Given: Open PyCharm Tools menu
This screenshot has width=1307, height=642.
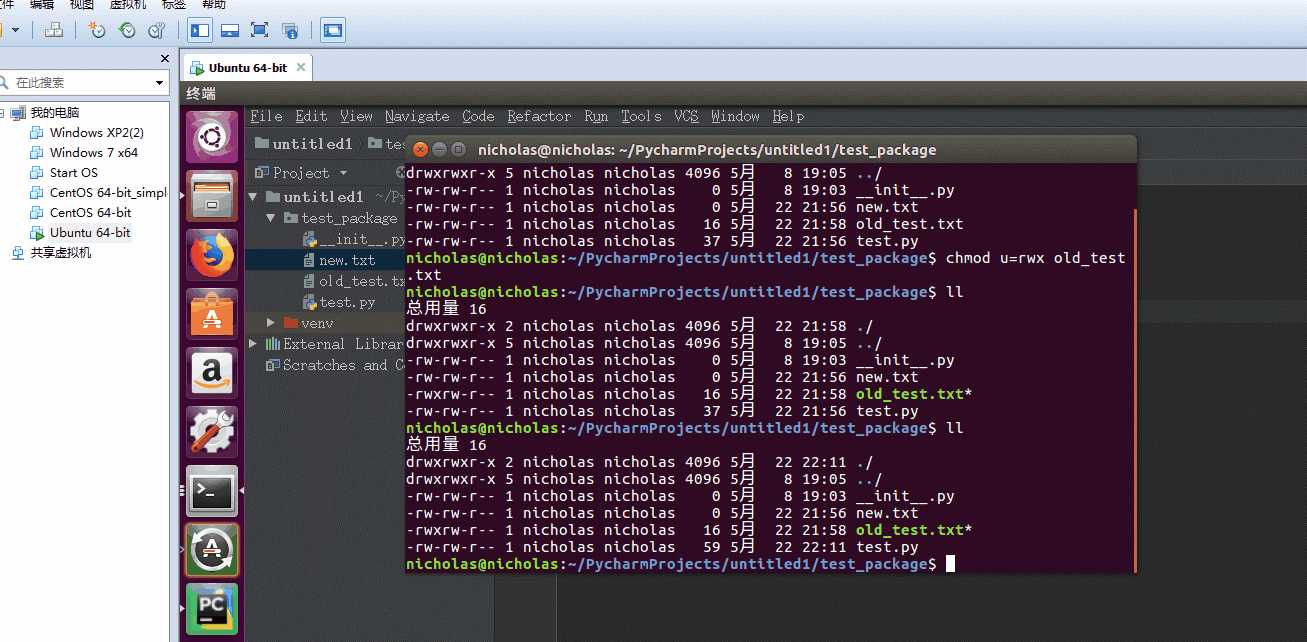Looking at the screenshot, I should [x=641, y=116].
